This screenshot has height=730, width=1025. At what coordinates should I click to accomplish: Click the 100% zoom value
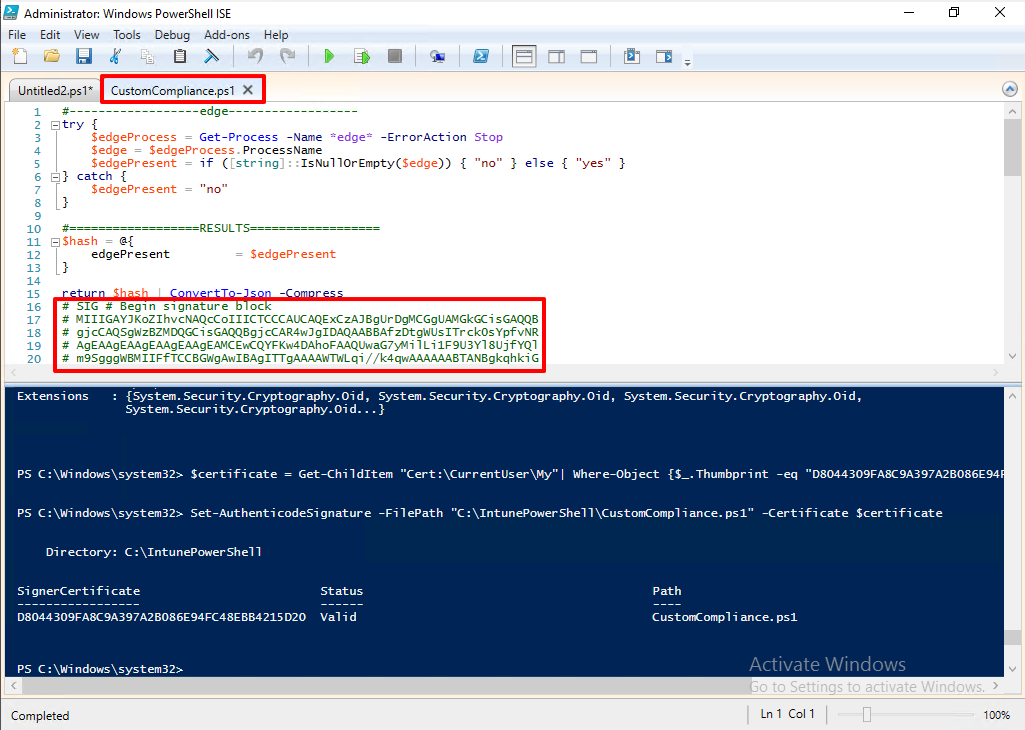[996, 715]
